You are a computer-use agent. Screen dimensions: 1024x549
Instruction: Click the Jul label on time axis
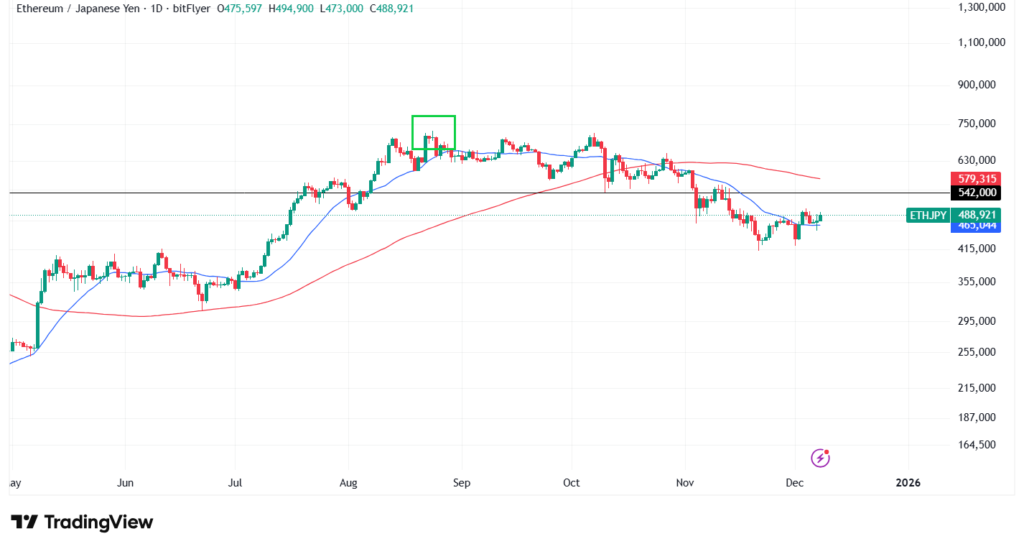point(234,483)
